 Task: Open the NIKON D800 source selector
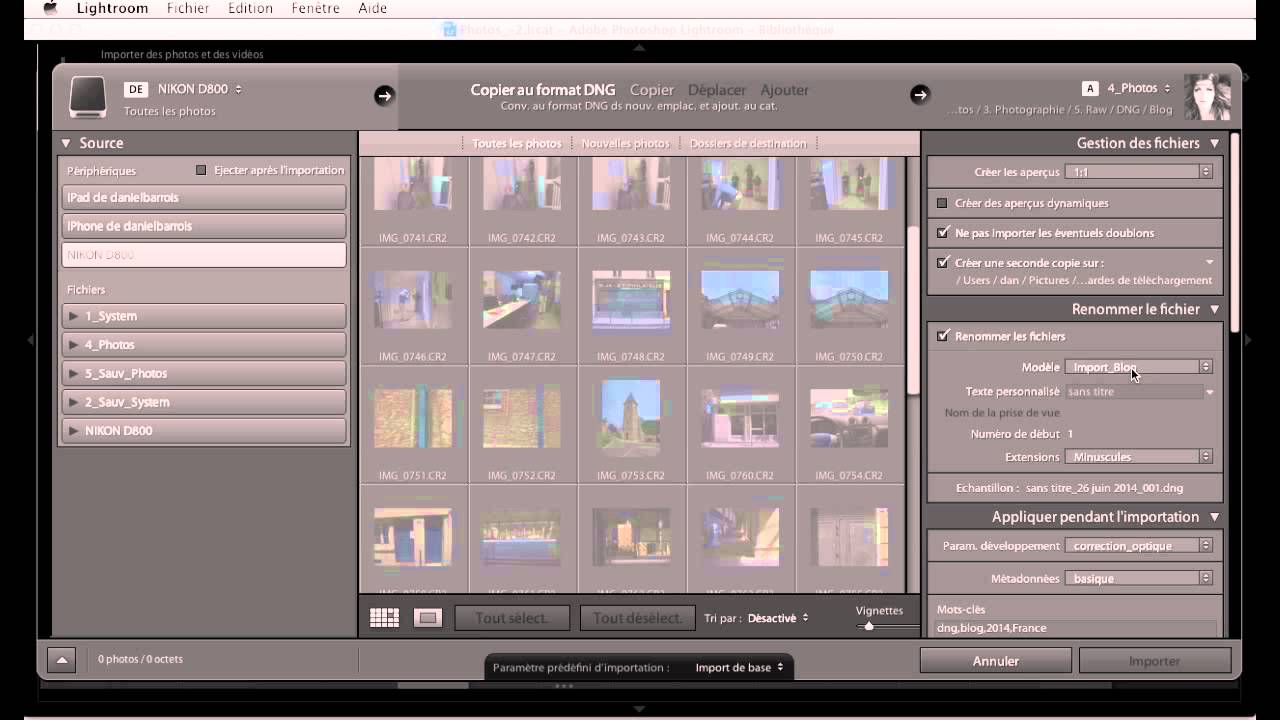pos(199,89)
